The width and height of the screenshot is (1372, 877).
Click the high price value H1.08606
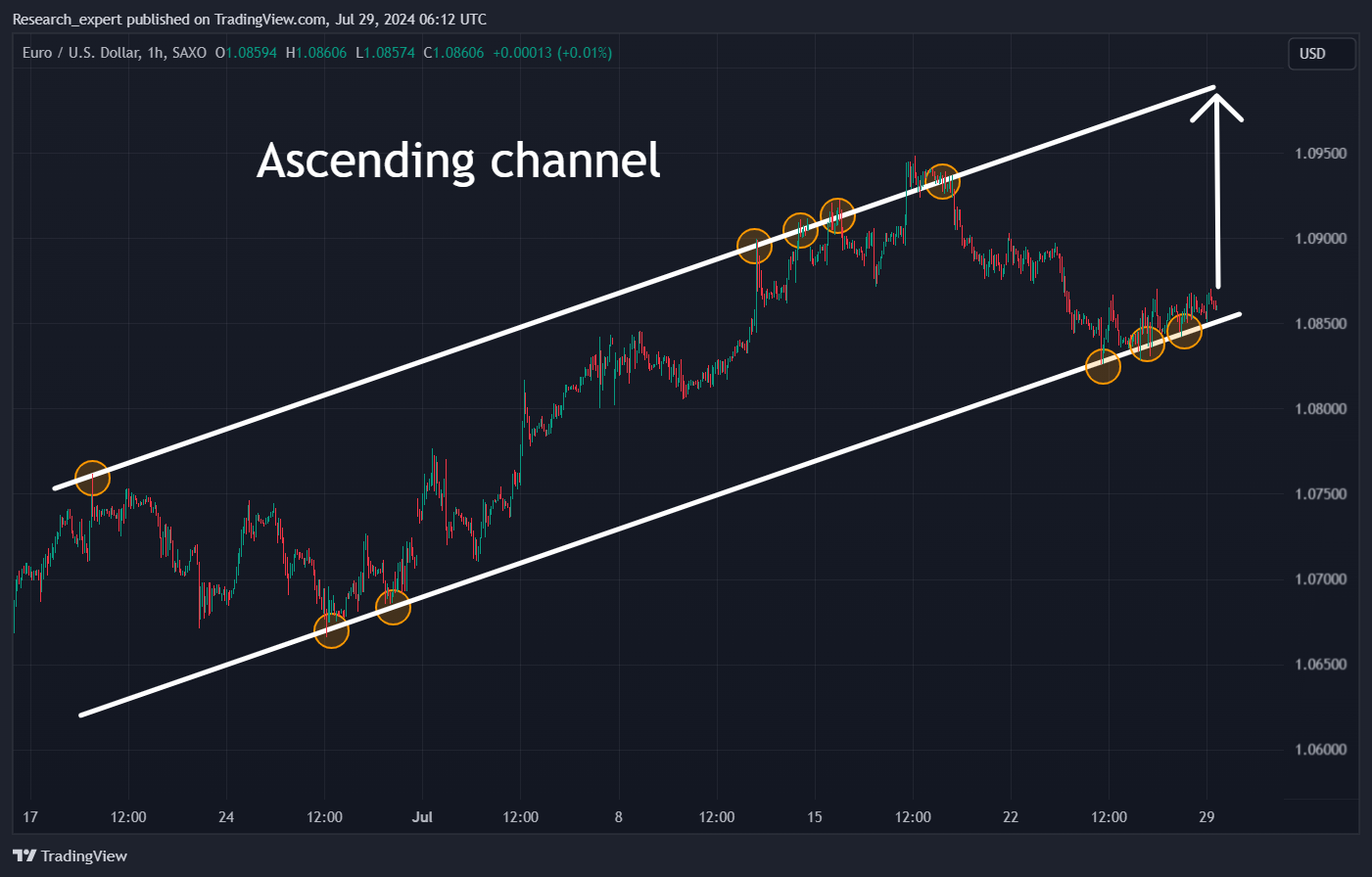(316, 53)
